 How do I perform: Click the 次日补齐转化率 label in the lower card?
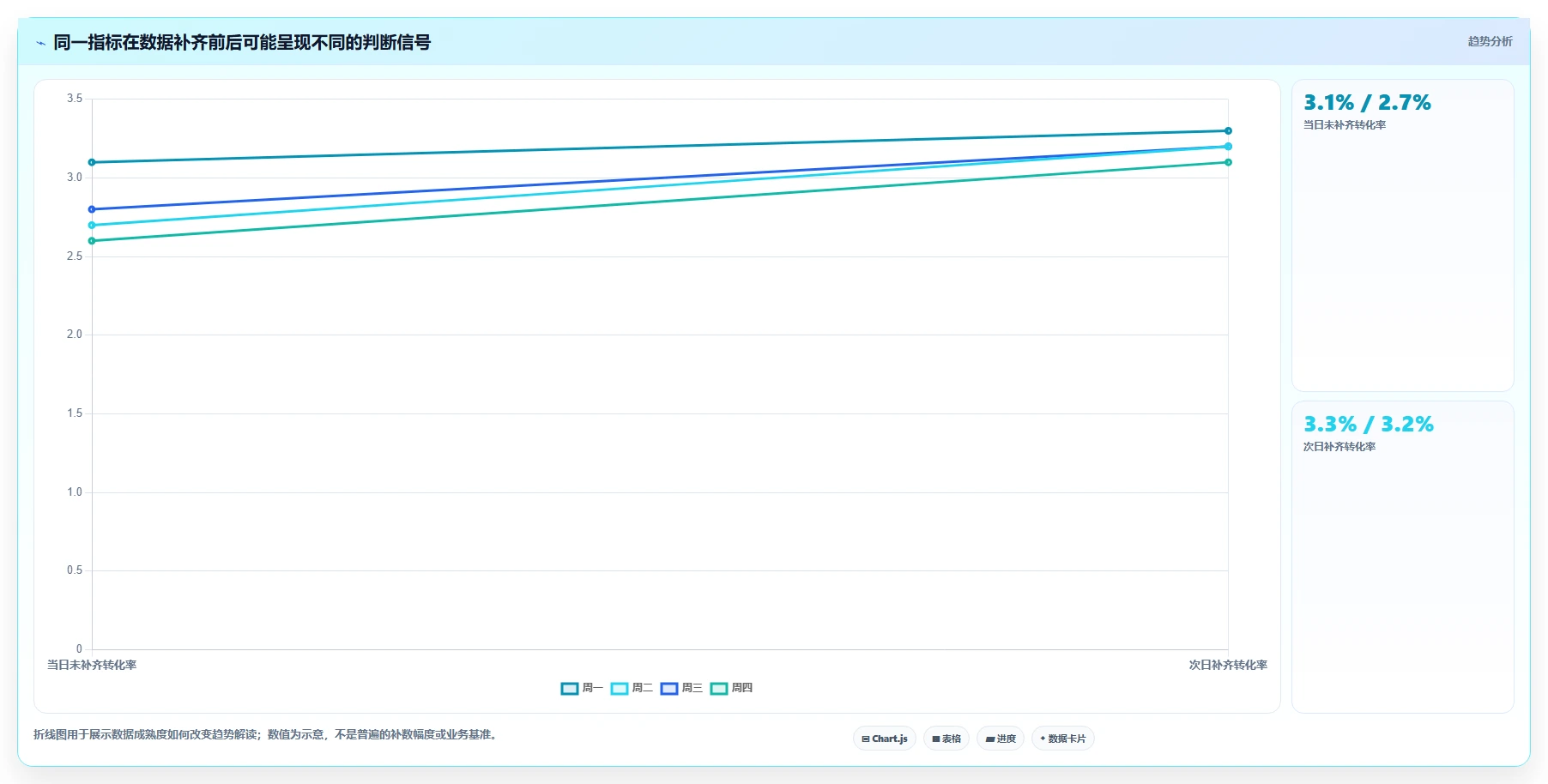(x=1339, y=447)
